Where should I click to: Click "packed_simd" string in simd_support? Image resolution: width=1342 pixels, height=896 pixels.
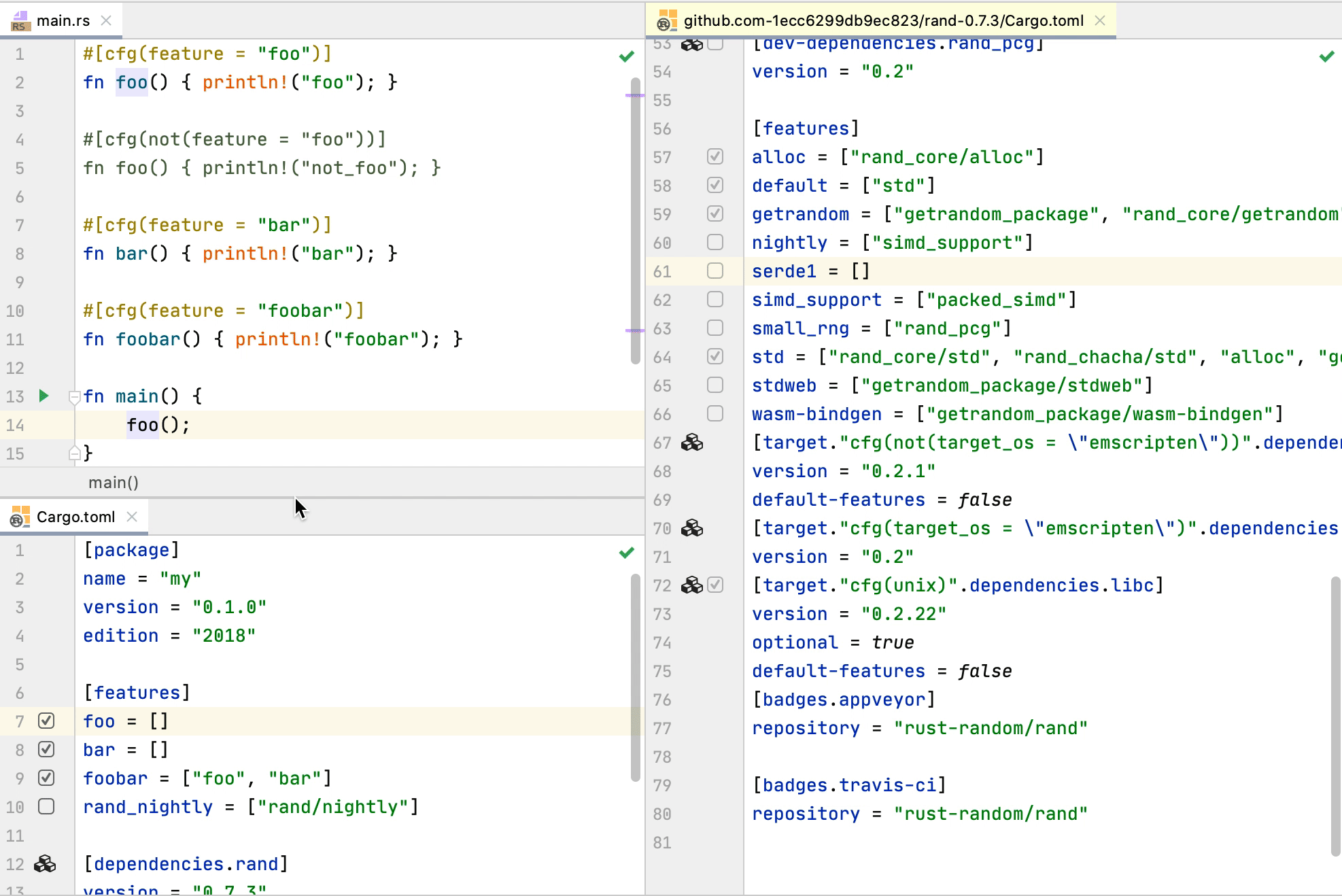tap(996, 300)
